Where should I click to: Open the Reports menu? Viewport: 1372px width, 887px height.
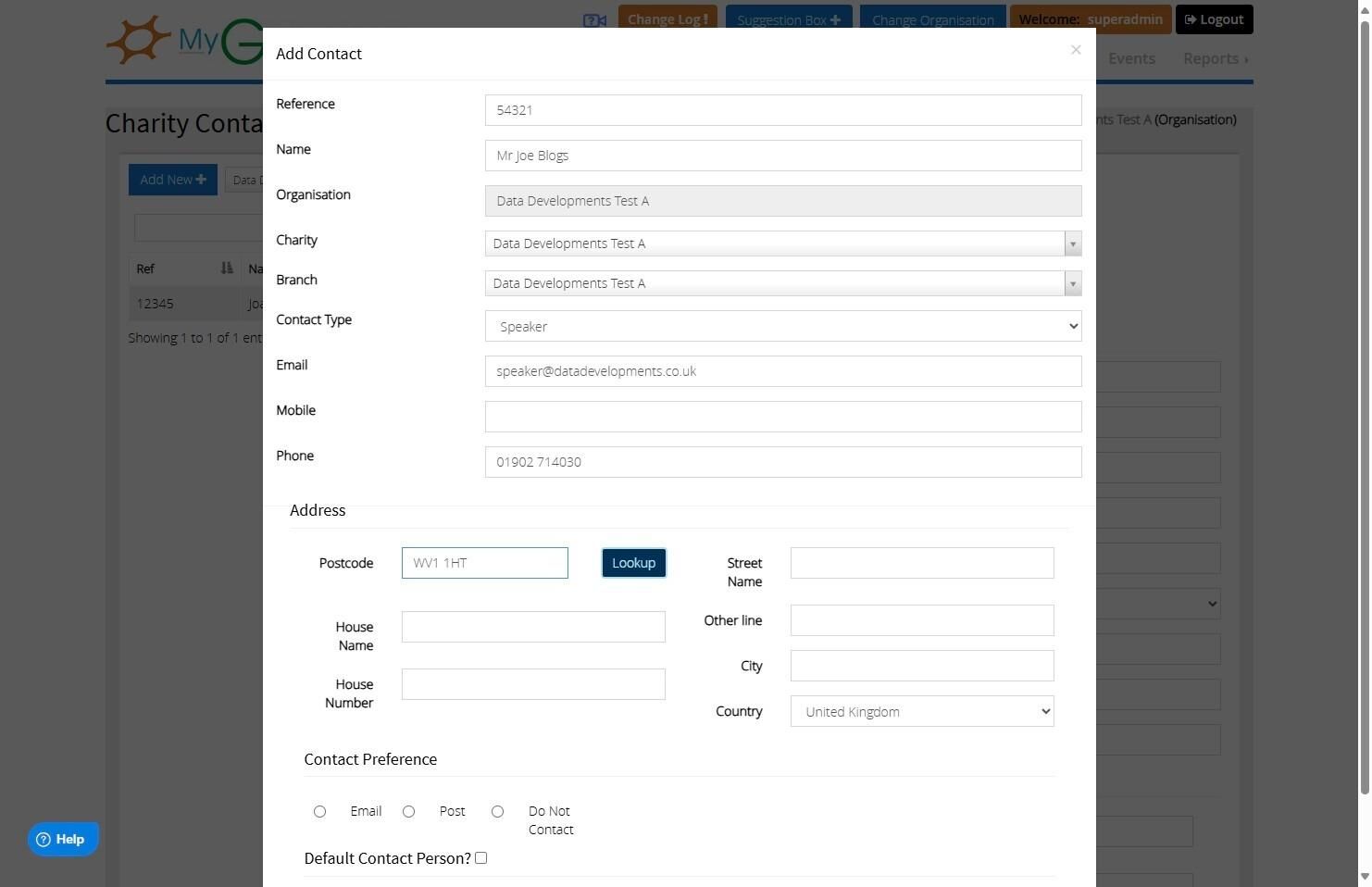click(x=1216, y=58)
